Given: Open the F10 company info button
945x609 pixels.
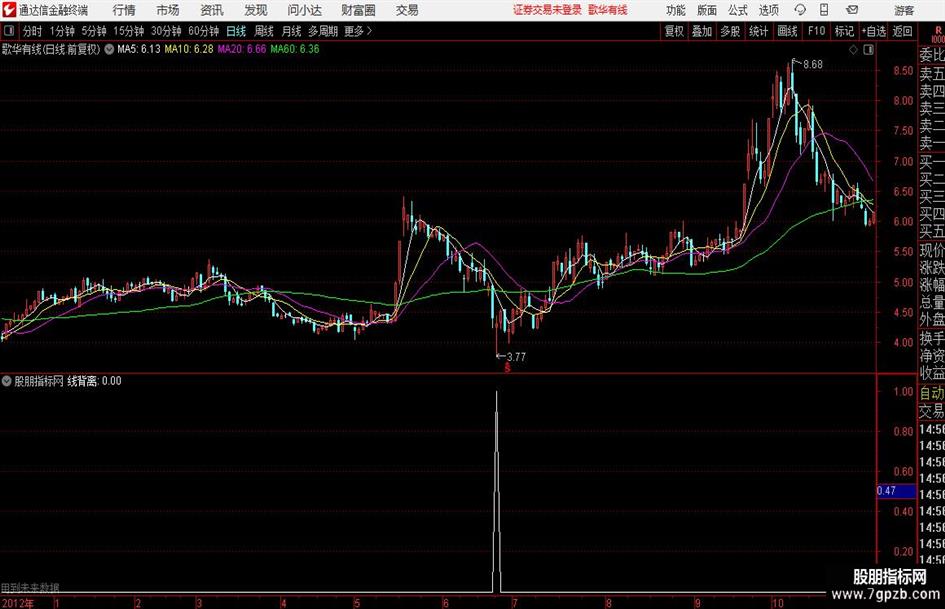Looking at the screenshot, I should [816, 31].
